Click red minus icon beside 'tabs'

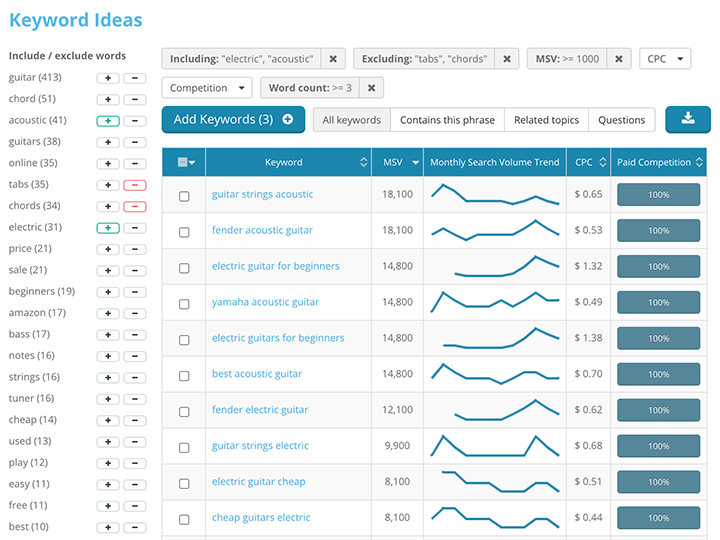click(x=135, y=185)
